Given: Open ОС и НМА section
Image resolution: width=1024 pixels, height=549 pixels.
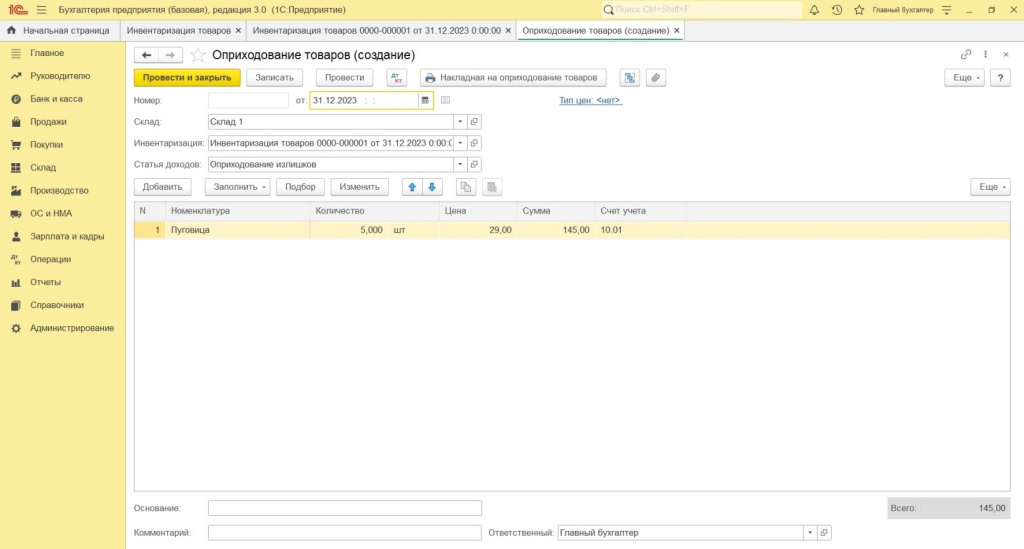Looking at the screenshot, I should click(63, 213).
